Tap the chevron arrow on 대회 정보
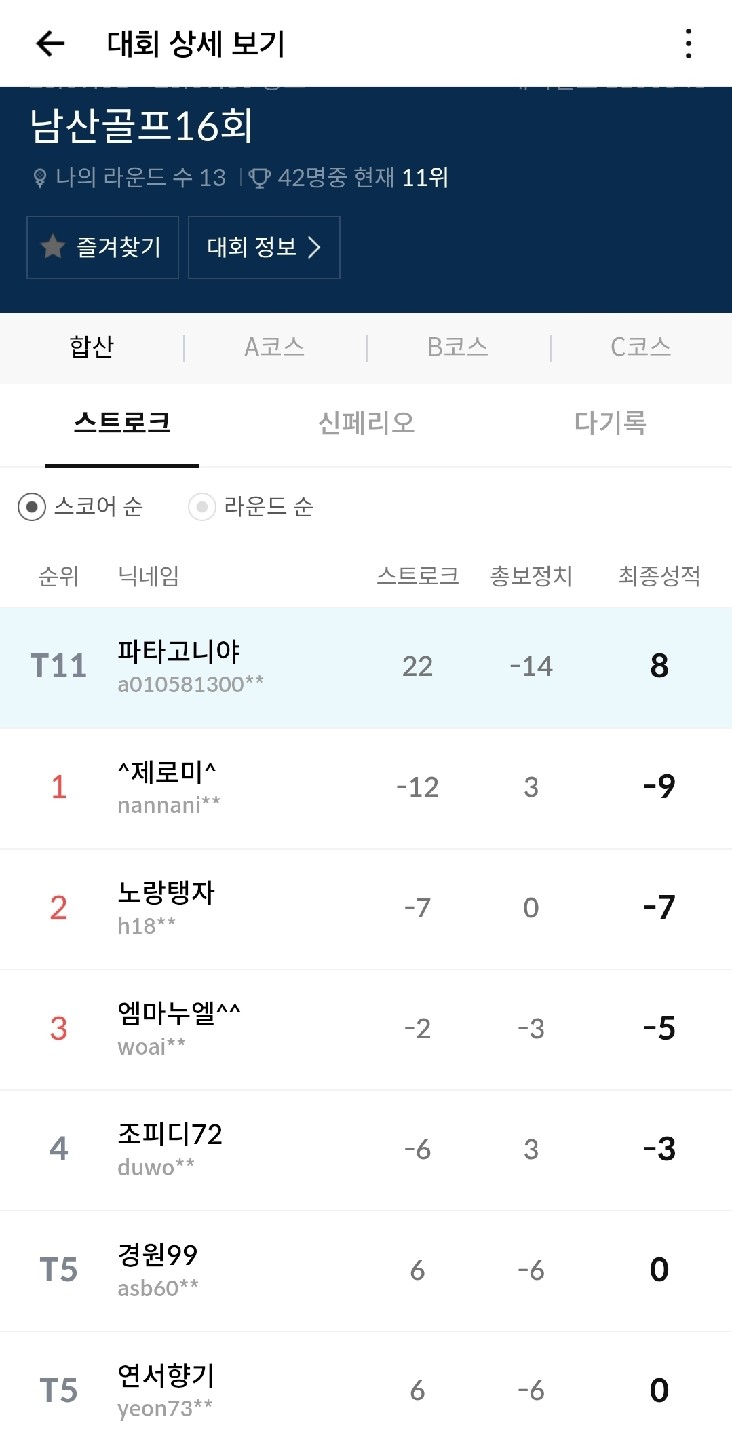The image size is (732, 1440). click(x=318, y=247)
